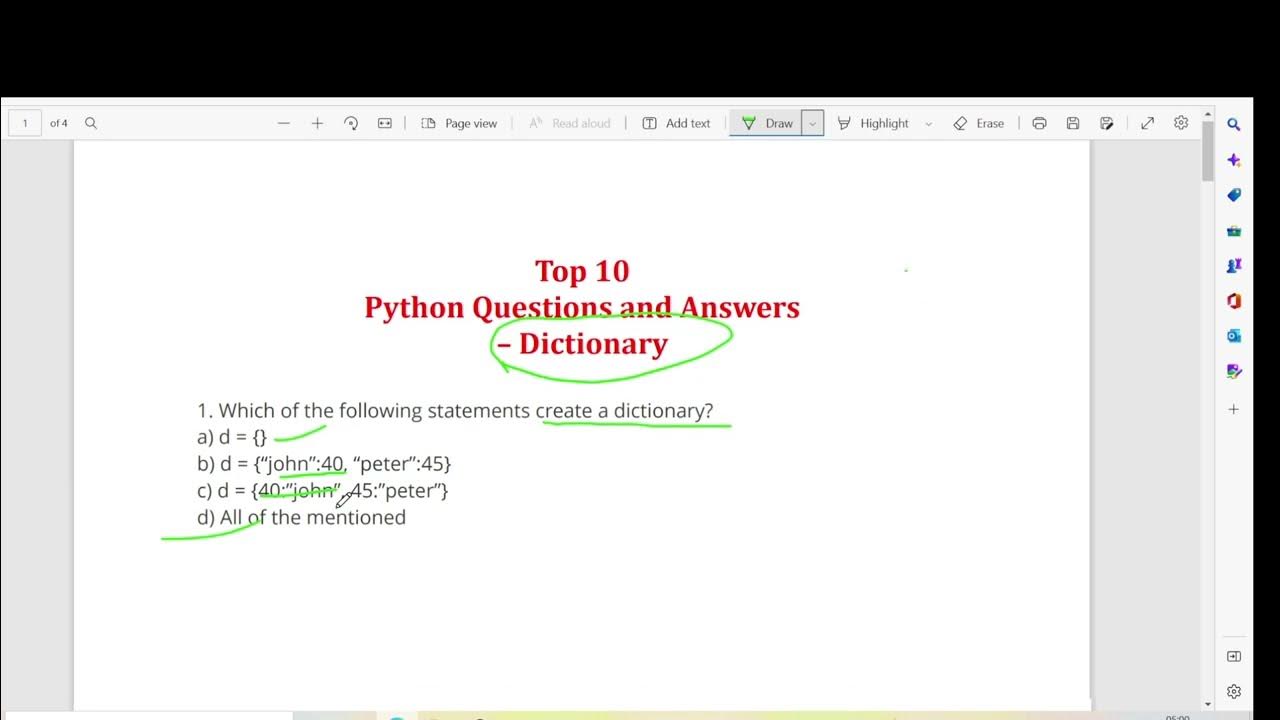Click option b with "john":40
The width and height of the screenshot is (1280, 720).
tap(324, 464)
